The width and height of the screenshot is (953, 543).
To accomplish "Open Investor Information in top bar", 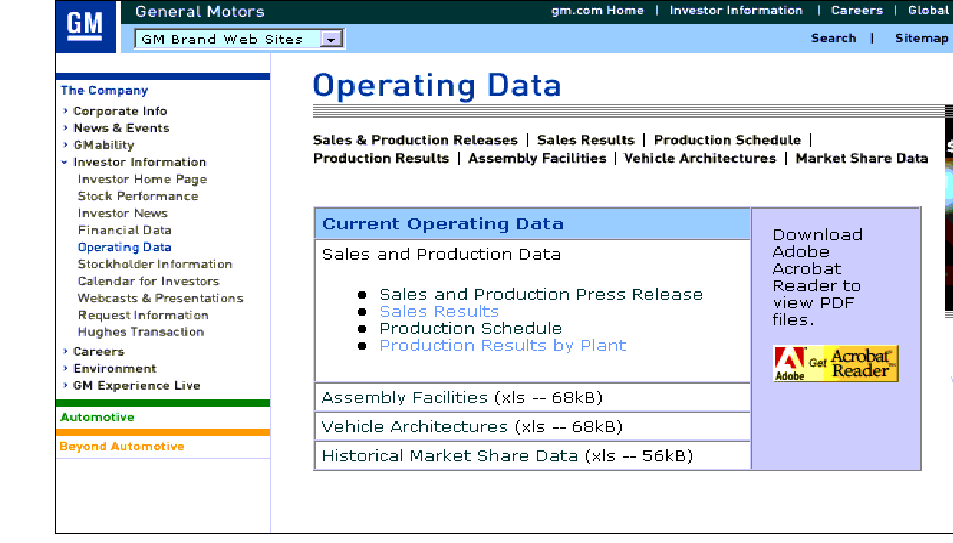I will point(736,10).
